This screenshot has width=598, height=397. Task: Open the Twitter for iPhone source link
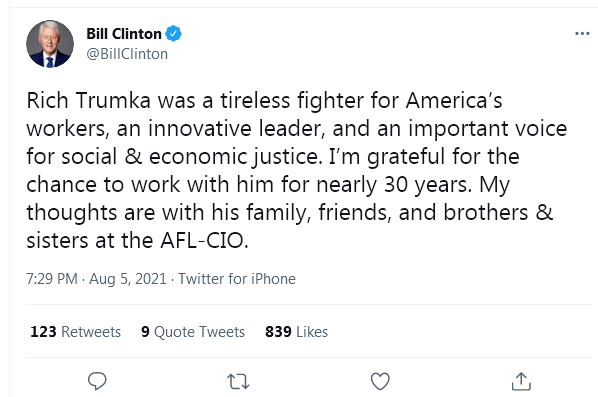[237, 279]
